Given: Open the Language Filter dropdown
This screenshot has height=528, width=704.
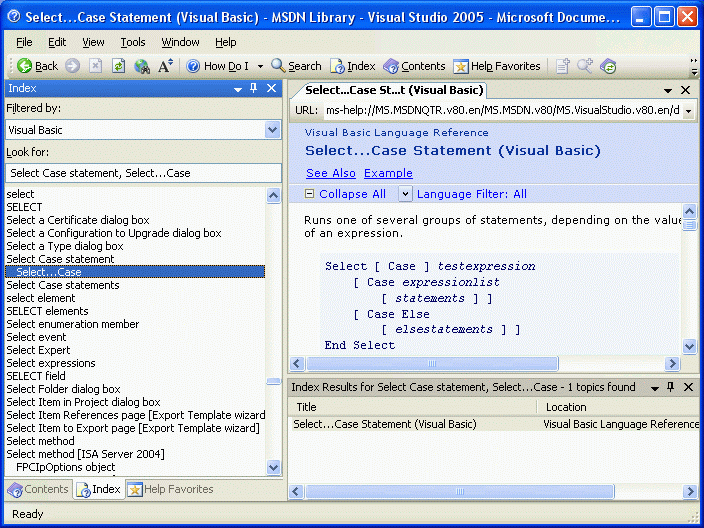Looking at the screenshot, I should click(x=405, y=194).
